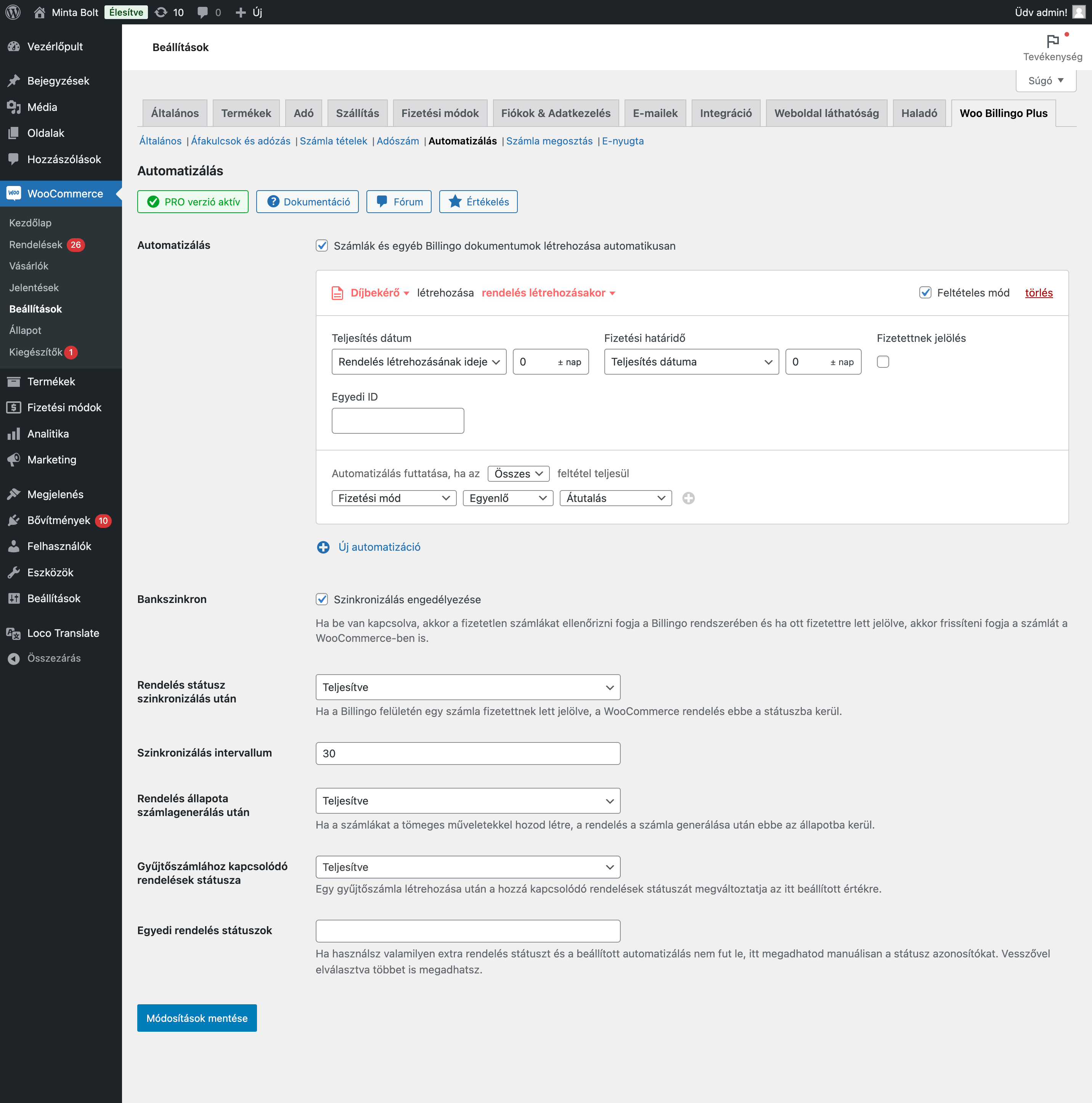1092x1103 pixels.
Task: Expand the Súgó help menu
Action: tap(1046, 80)
